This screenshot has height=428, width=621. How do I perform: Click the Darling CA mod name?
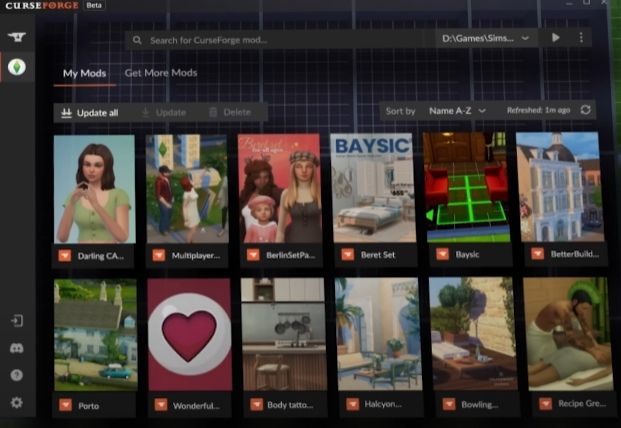pos(101,256)
